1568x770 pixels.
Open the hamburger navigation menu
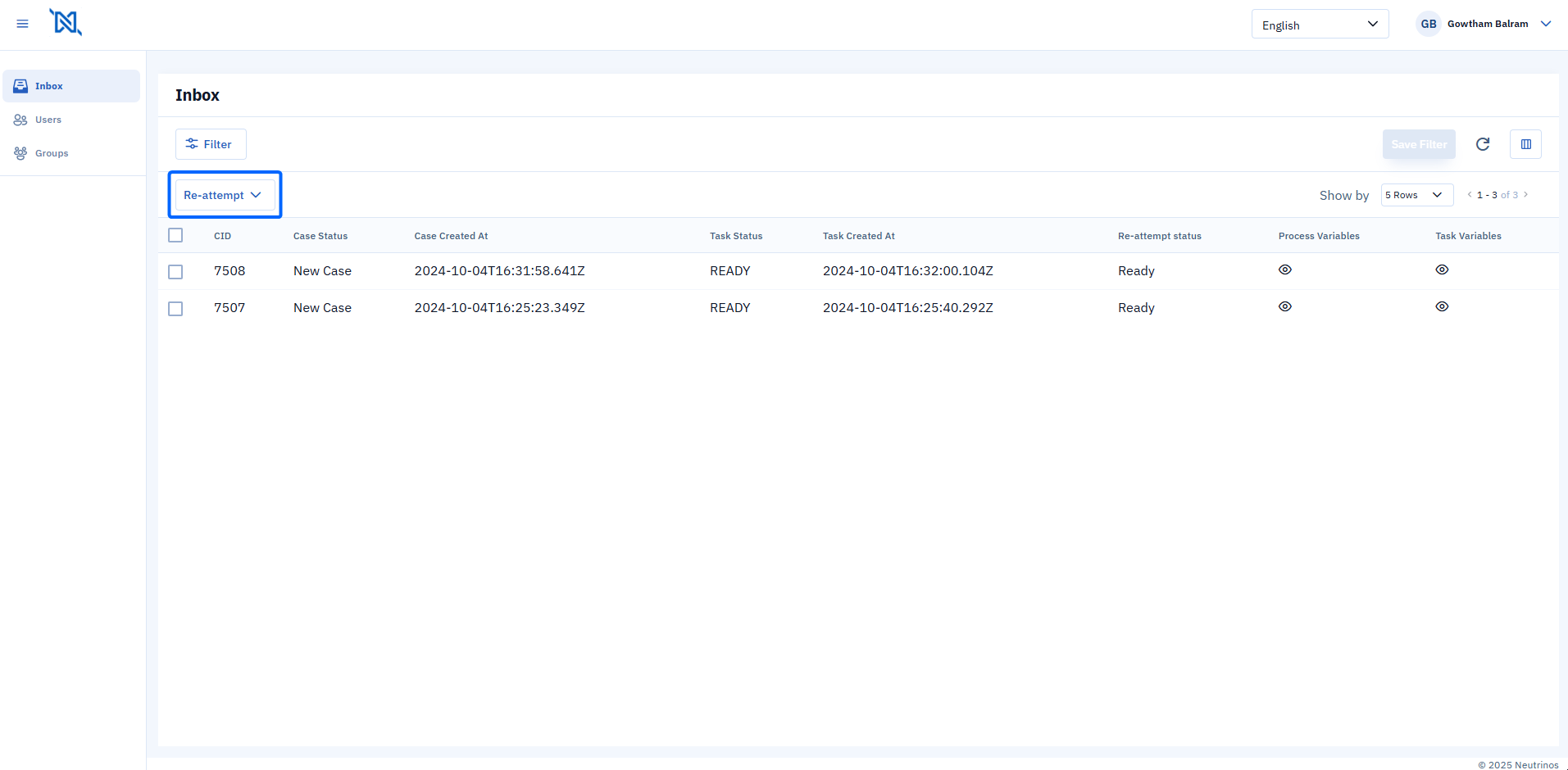point(22,24)
